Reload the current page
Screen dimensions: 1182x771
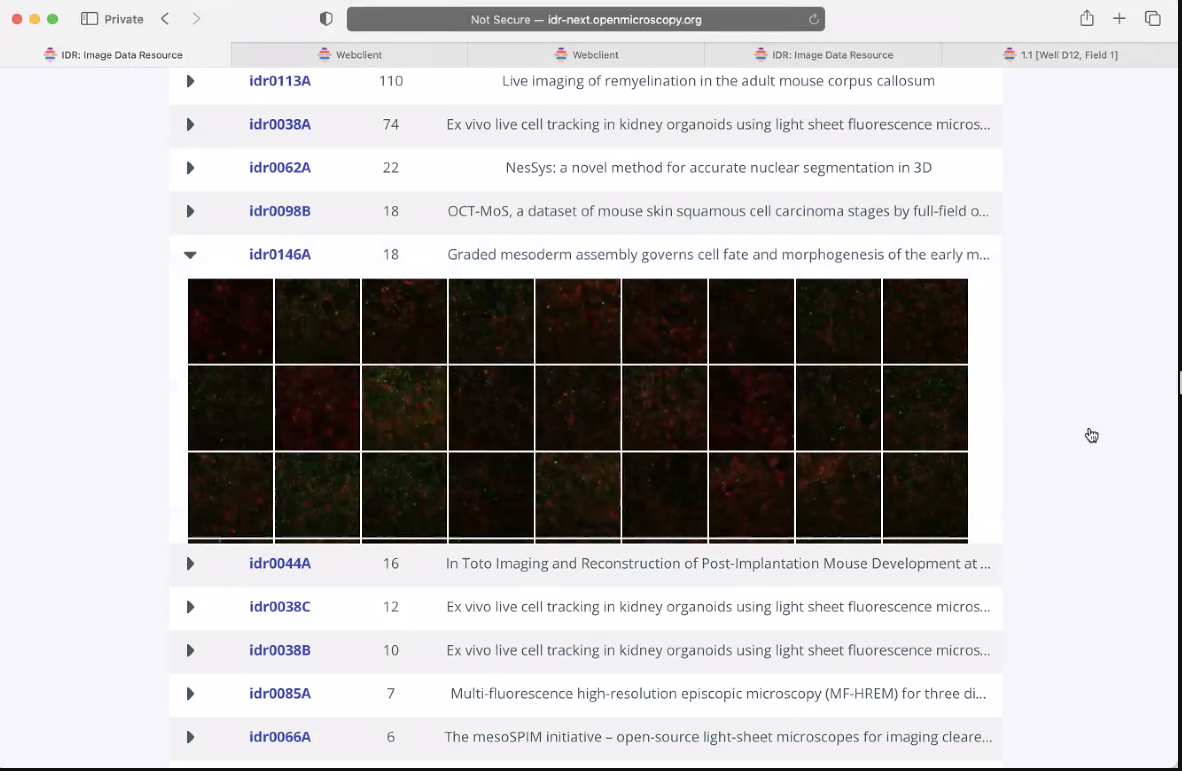[x=813, y=19]
